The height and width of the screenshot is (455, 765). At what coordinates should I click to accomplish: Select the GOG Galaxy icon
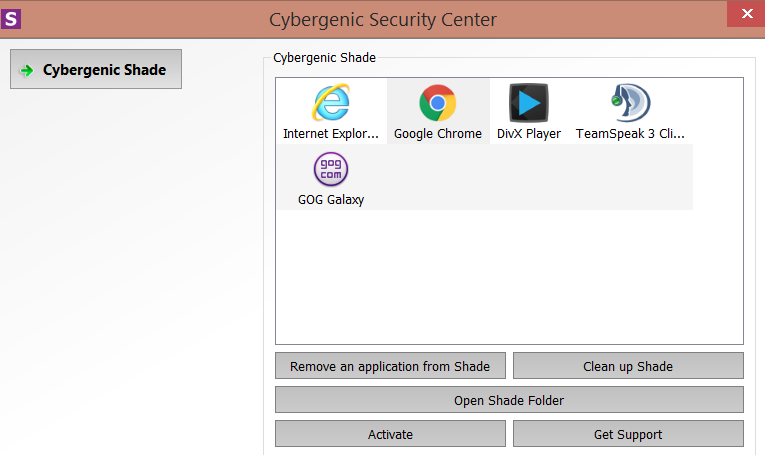click(x=331, y=169)
